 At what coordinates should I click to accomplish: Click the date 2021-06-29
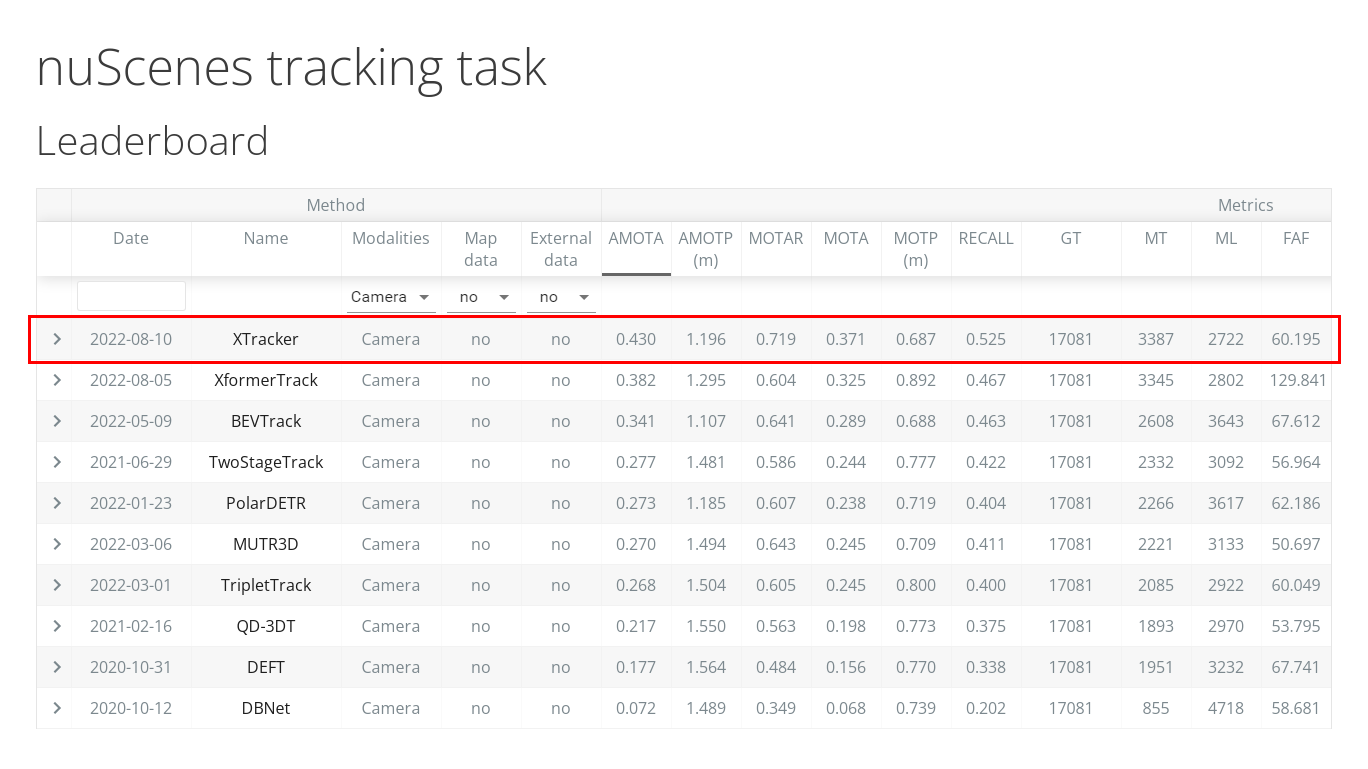click(x=131, y=462)
